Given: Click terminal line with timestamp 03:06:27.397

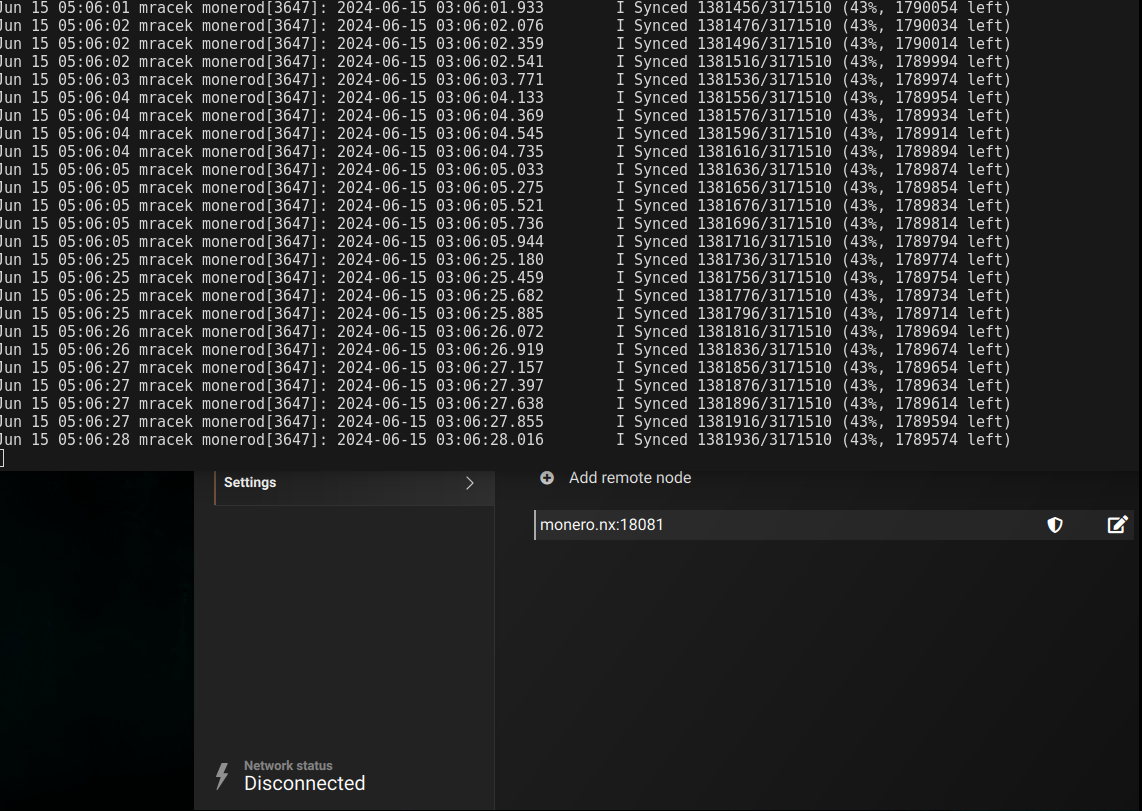Looking at the screenshot, I should pyautogui.click(x=505, y=386).
